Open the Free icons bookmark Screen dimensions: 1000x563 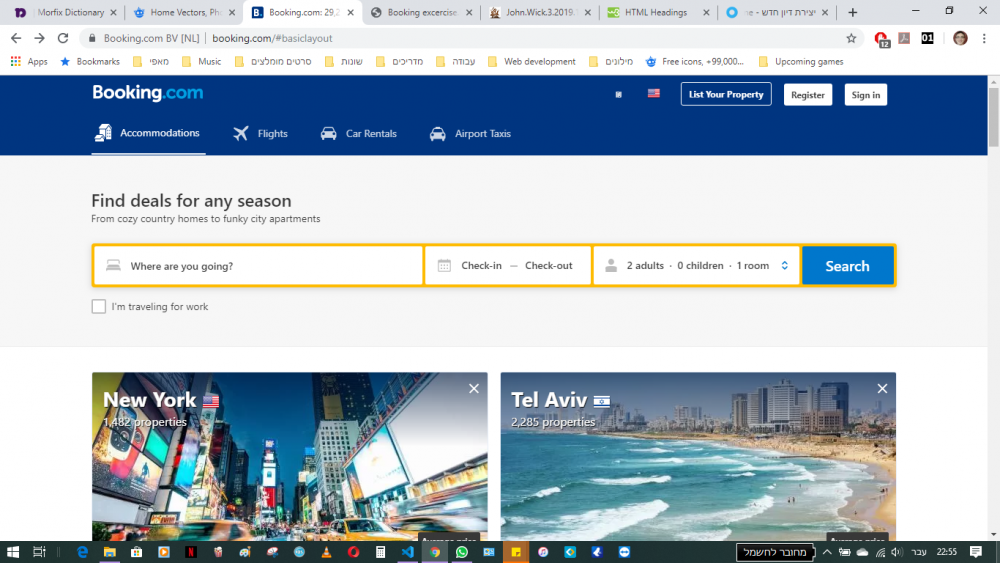[x=695, y=62]
